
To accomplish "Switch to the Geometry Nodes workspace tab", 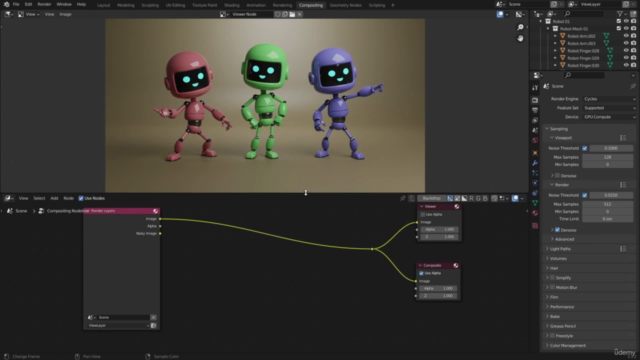I will tap(345, 5).
